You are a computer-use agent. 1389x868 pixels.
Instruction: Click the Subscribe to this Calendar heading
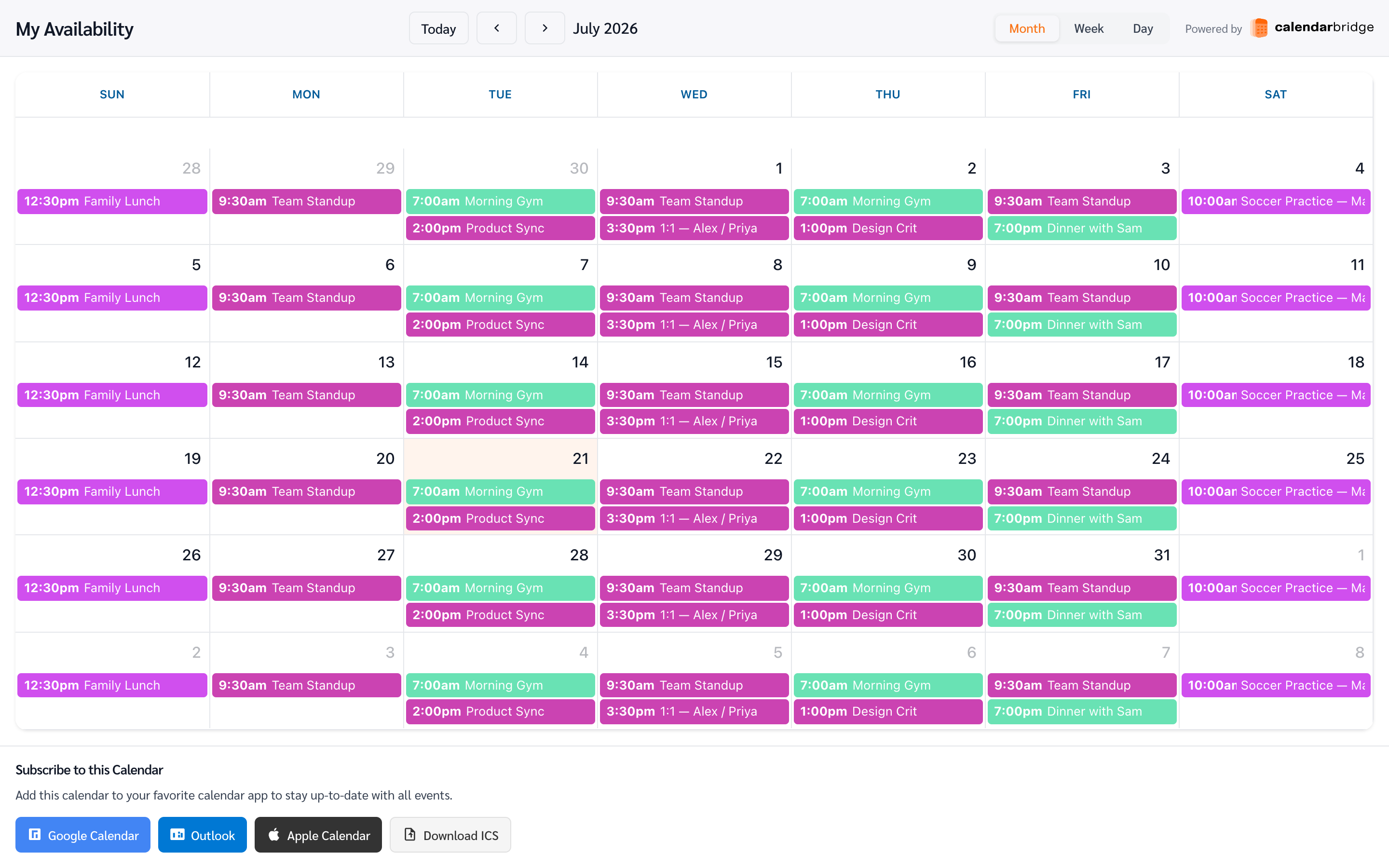click(89, 770)
